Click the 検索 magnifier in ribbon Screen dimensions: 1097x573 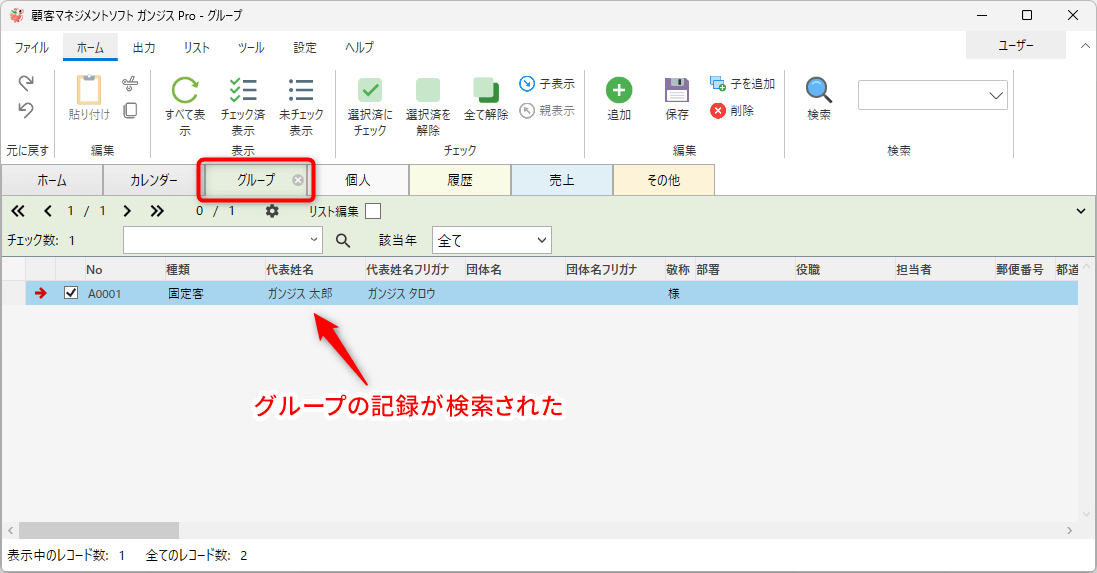tap(819, 91)
